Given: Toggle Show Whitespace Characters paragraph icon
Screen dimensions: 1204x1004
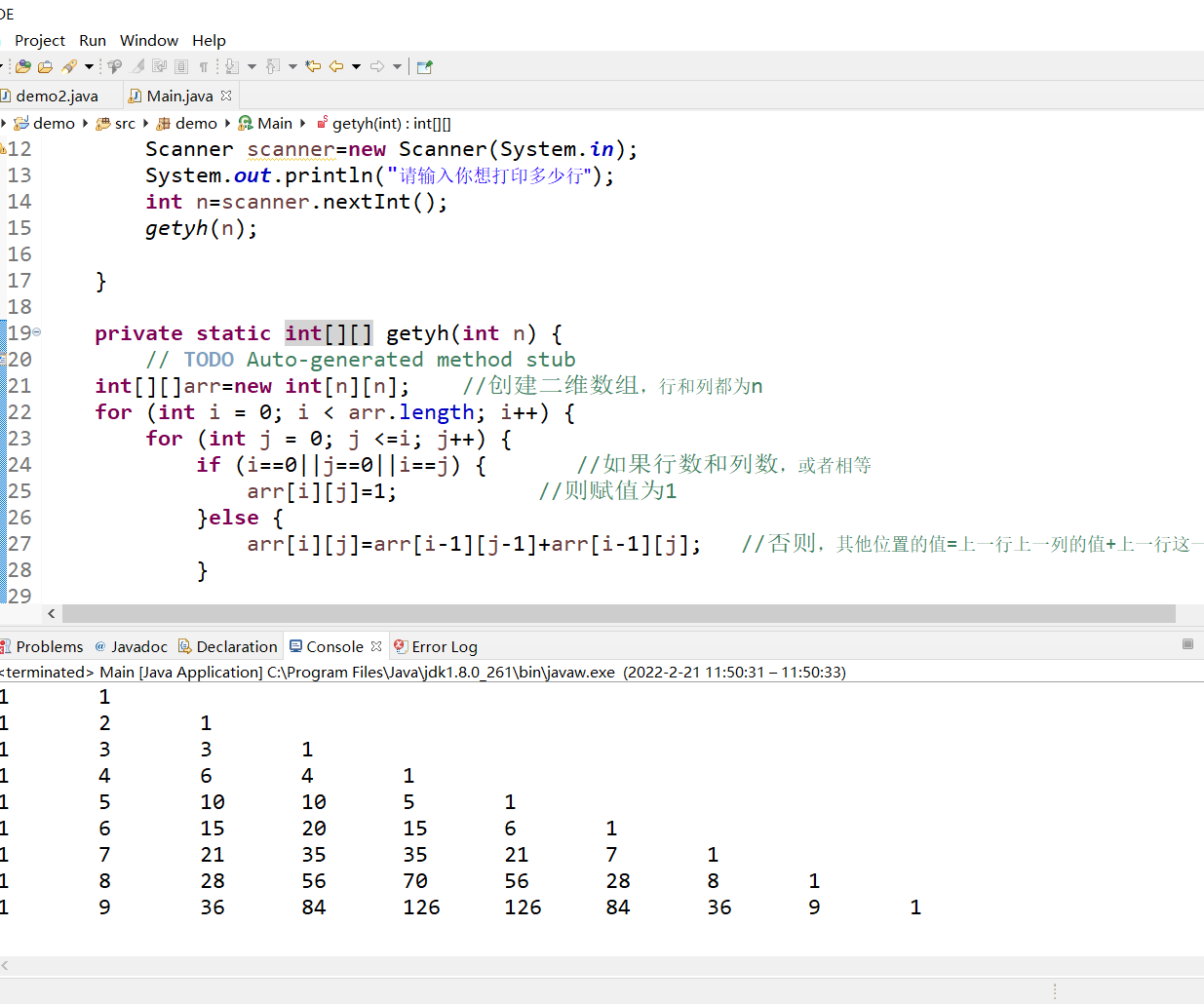Looking at the screenshot, I should (x=203, y=66).
